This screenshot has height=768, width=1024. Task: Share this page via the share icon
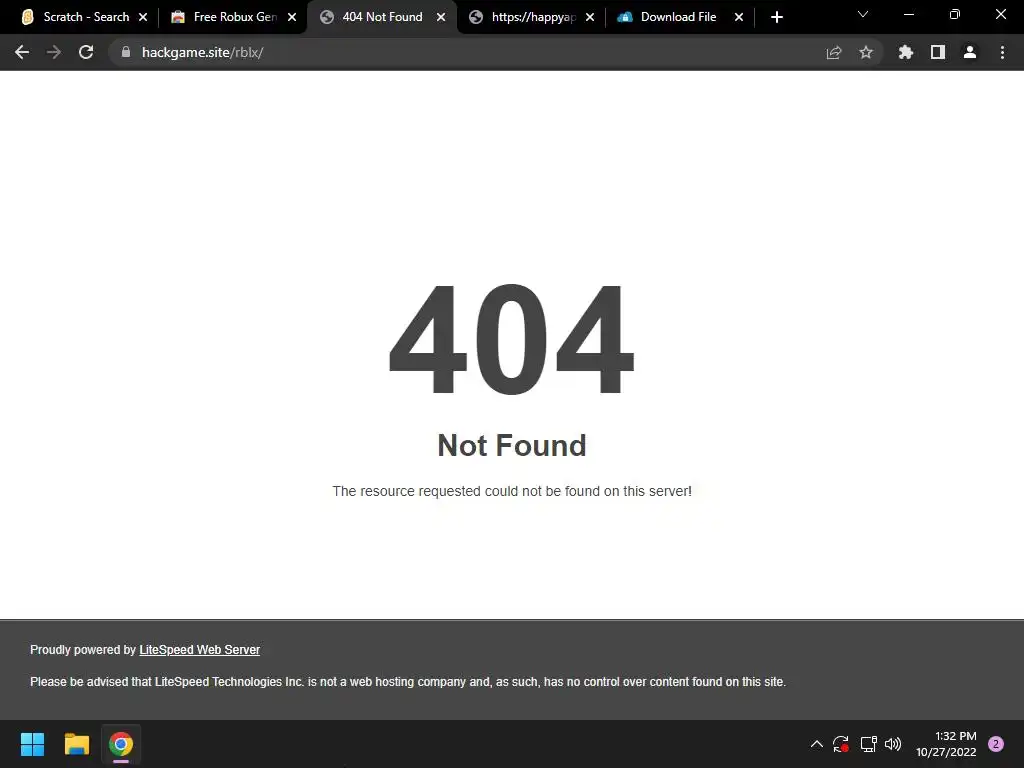833,52
